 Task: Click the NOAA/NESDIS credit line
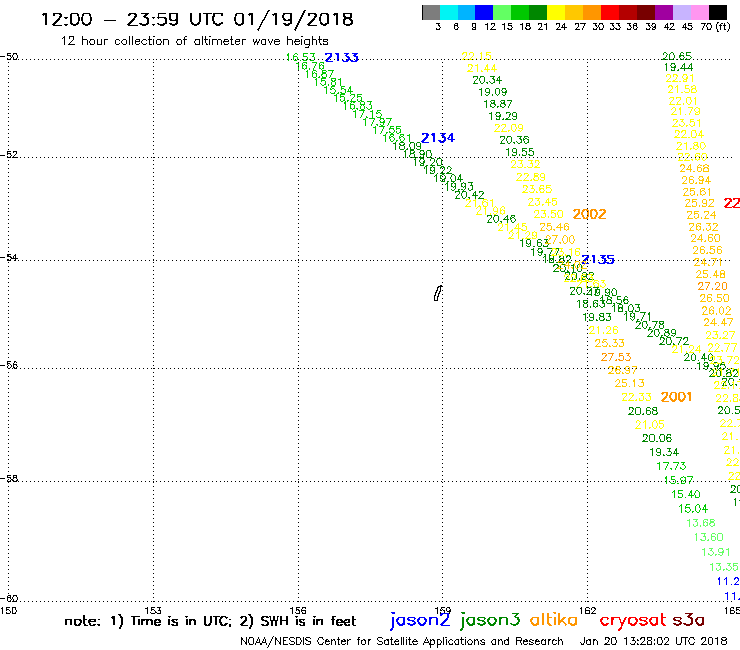pos(402,641)
